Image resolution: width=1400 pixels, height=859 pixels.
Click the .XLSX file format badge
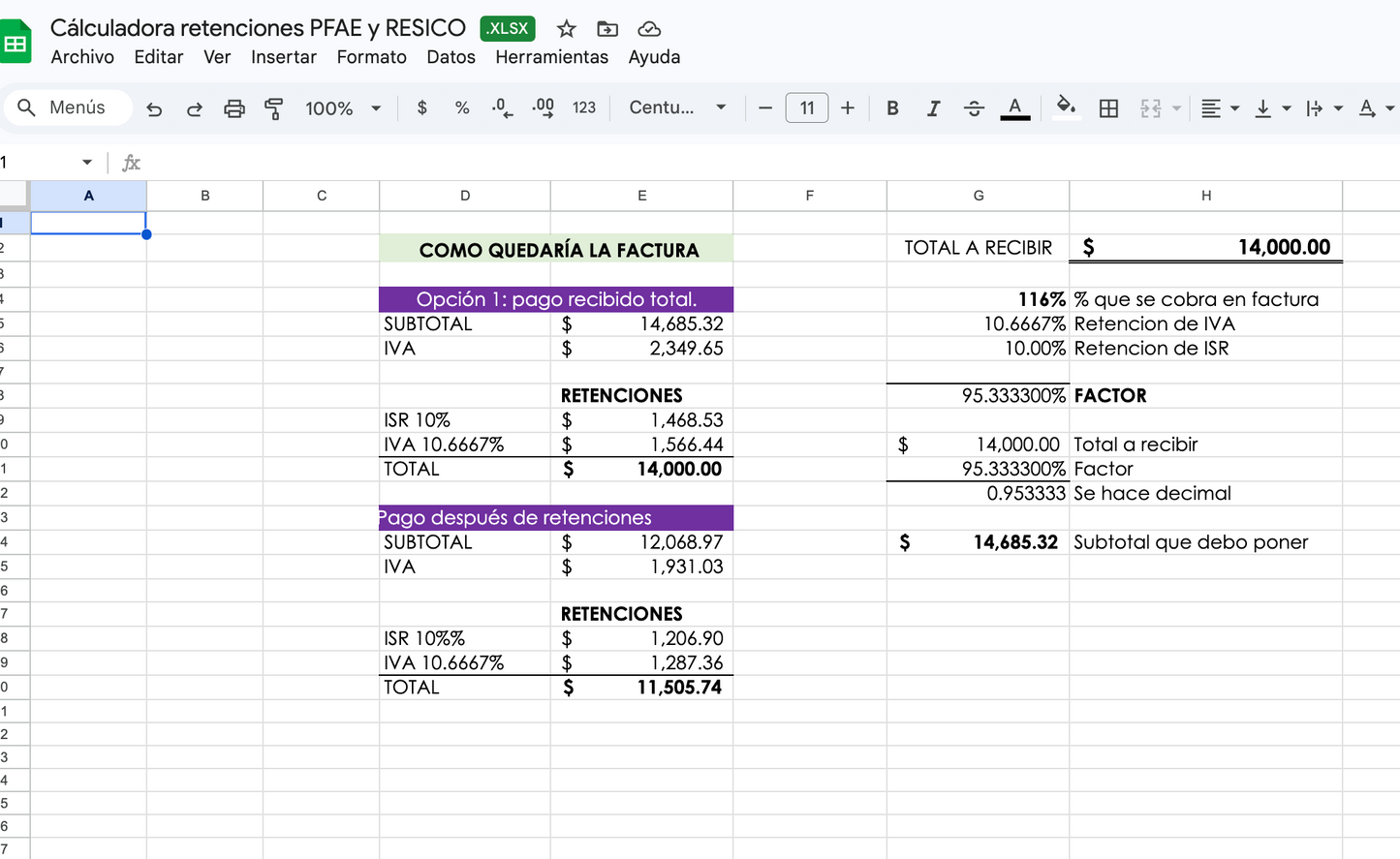pyautogui.click(x=508, y=28)
